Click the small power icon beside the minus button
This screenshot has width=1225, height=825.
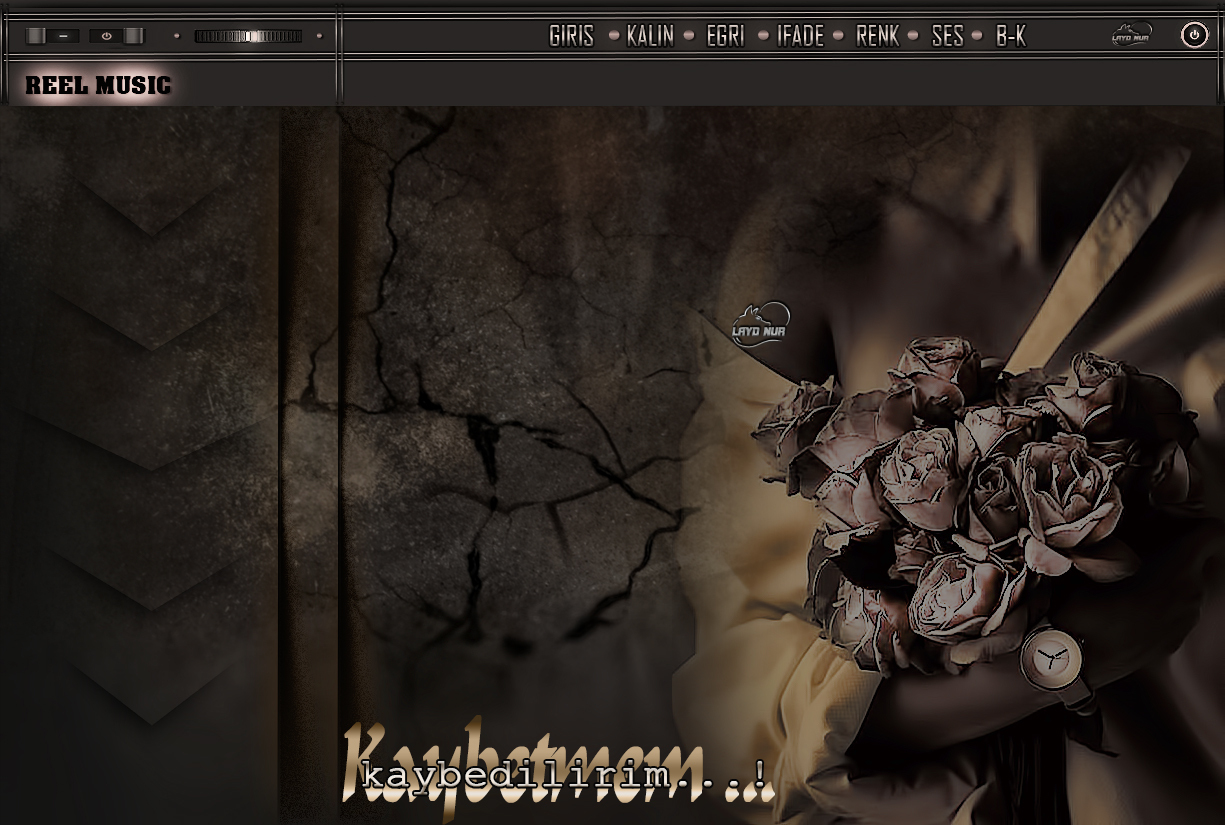tap(107, 36)
